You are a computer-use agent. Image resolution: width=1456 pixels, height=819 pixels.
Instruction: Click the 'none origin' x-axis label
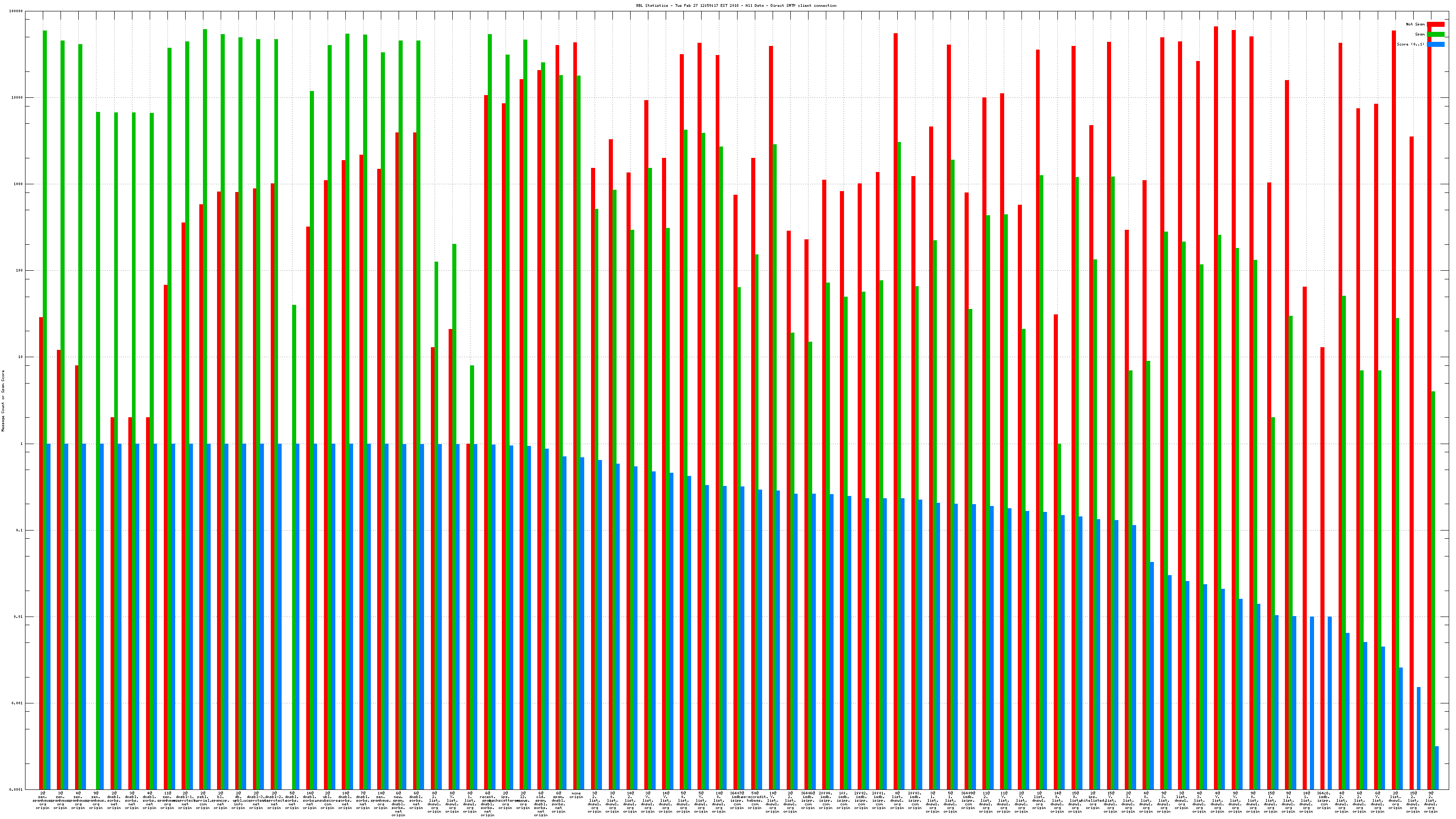tap(576, 795)
